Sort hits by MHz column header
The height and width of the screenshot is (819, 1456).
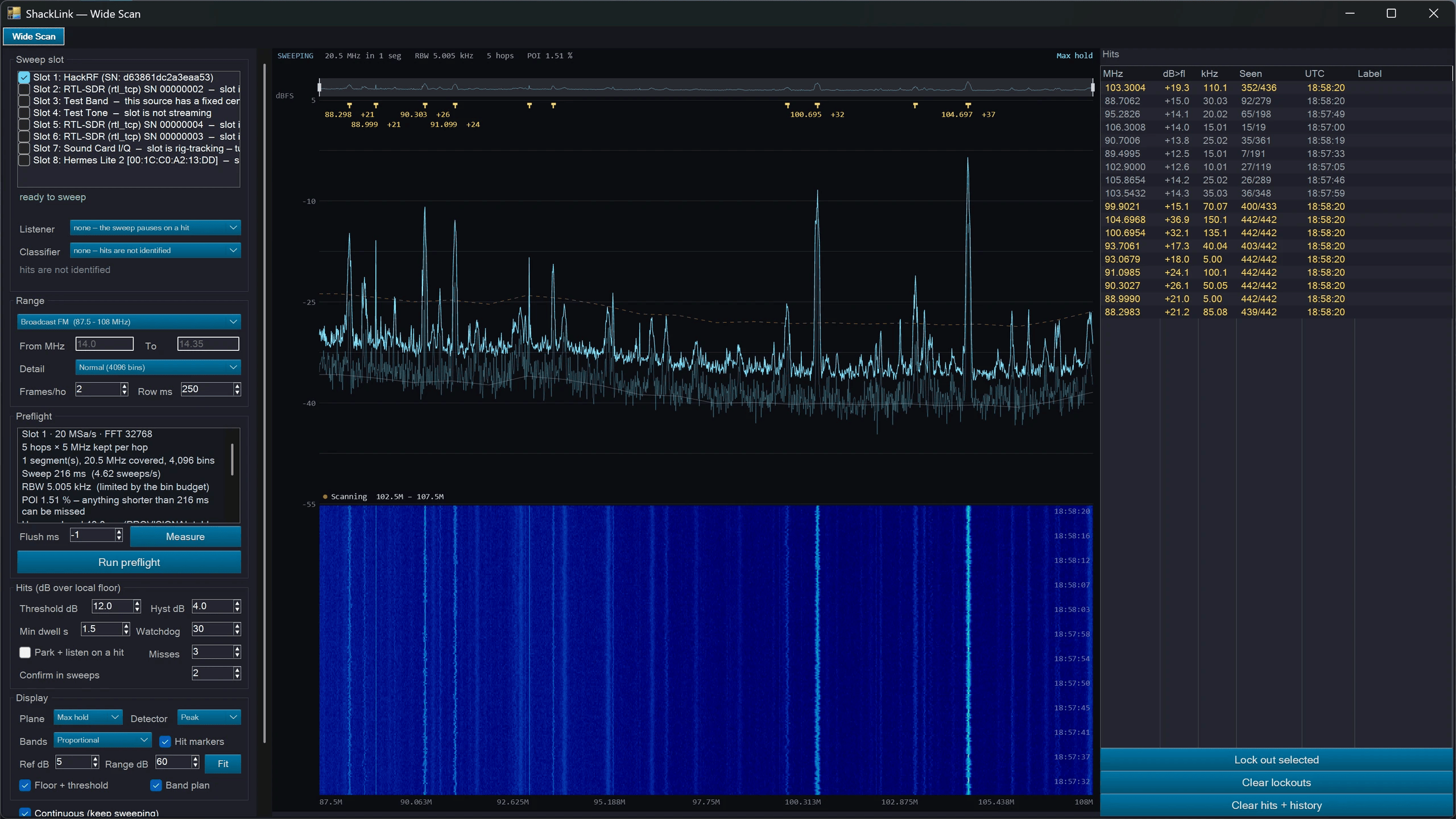(x=1113, y=74)
